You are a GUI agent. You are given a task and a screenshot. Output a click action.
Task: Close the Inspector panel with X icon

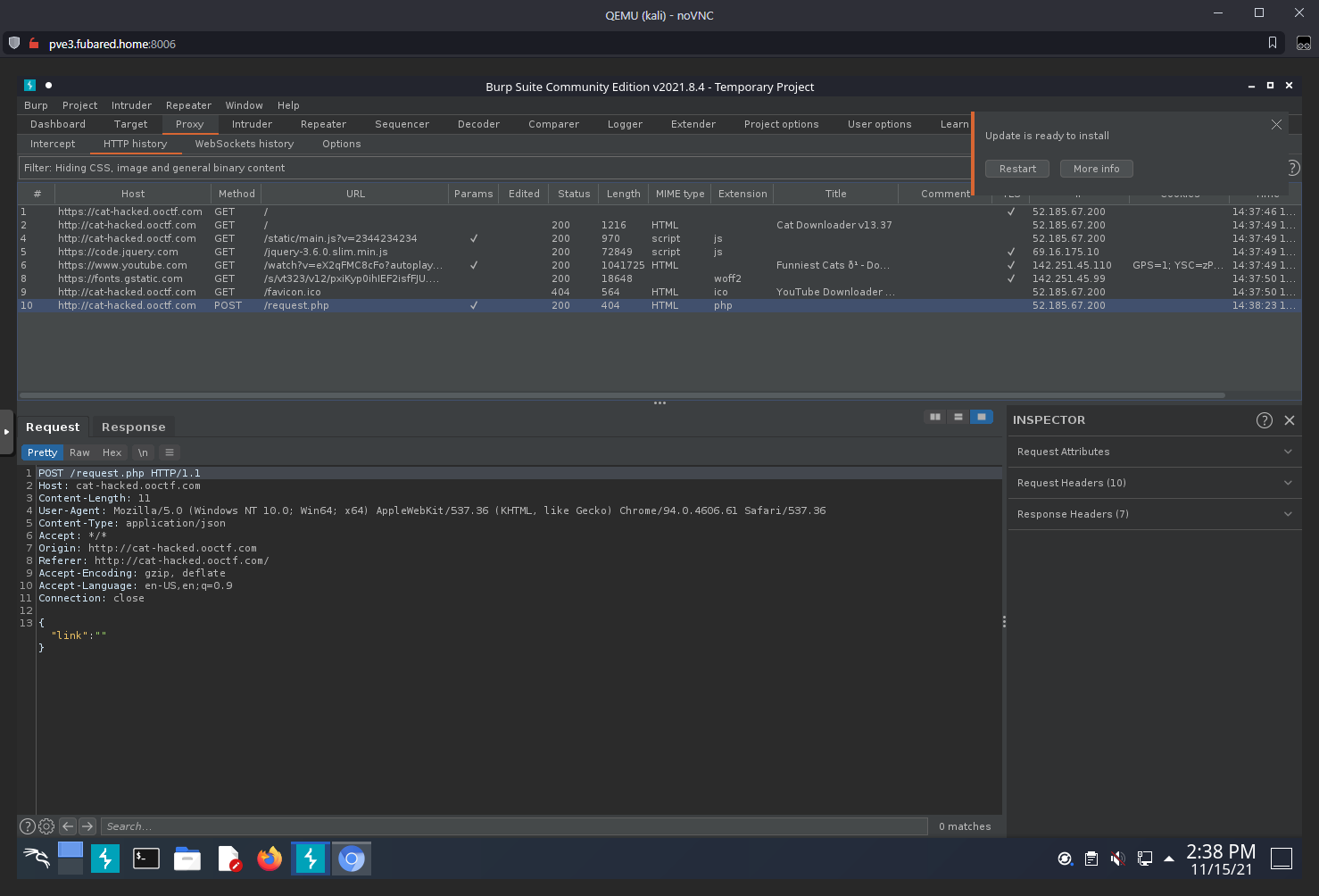pos(1290,420)
